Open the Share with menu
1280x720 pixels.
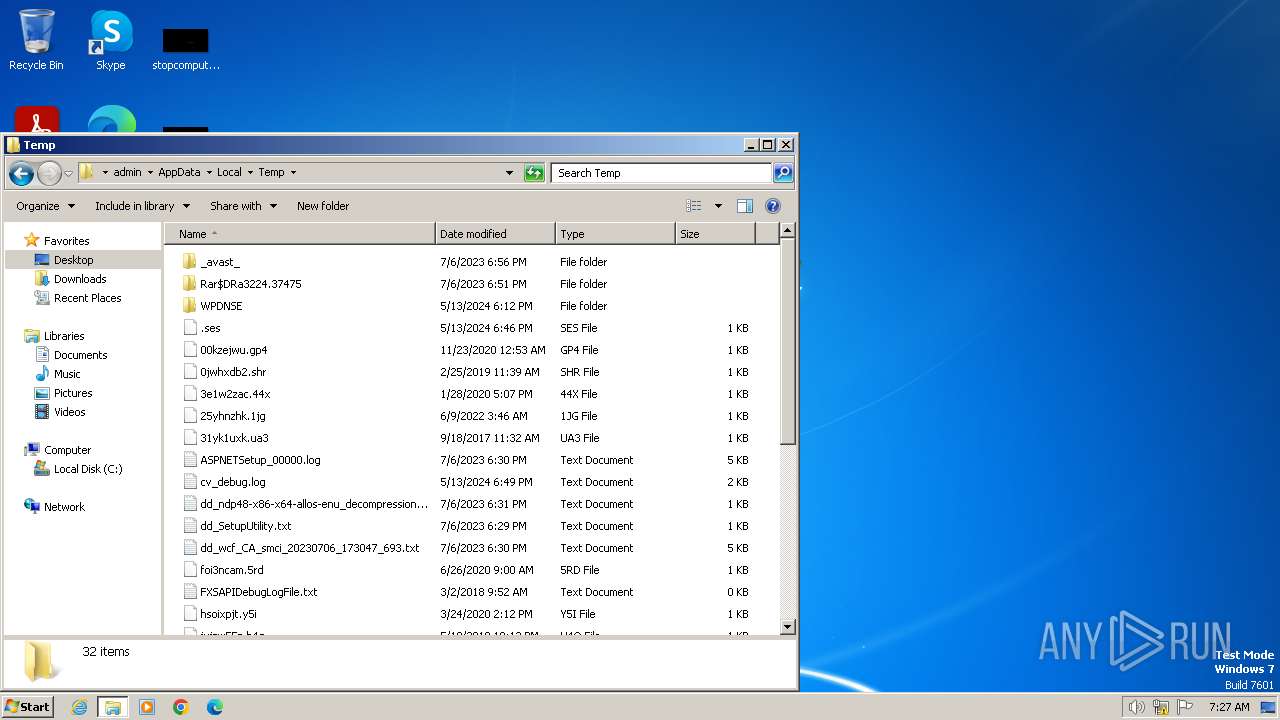click(242, 206)
